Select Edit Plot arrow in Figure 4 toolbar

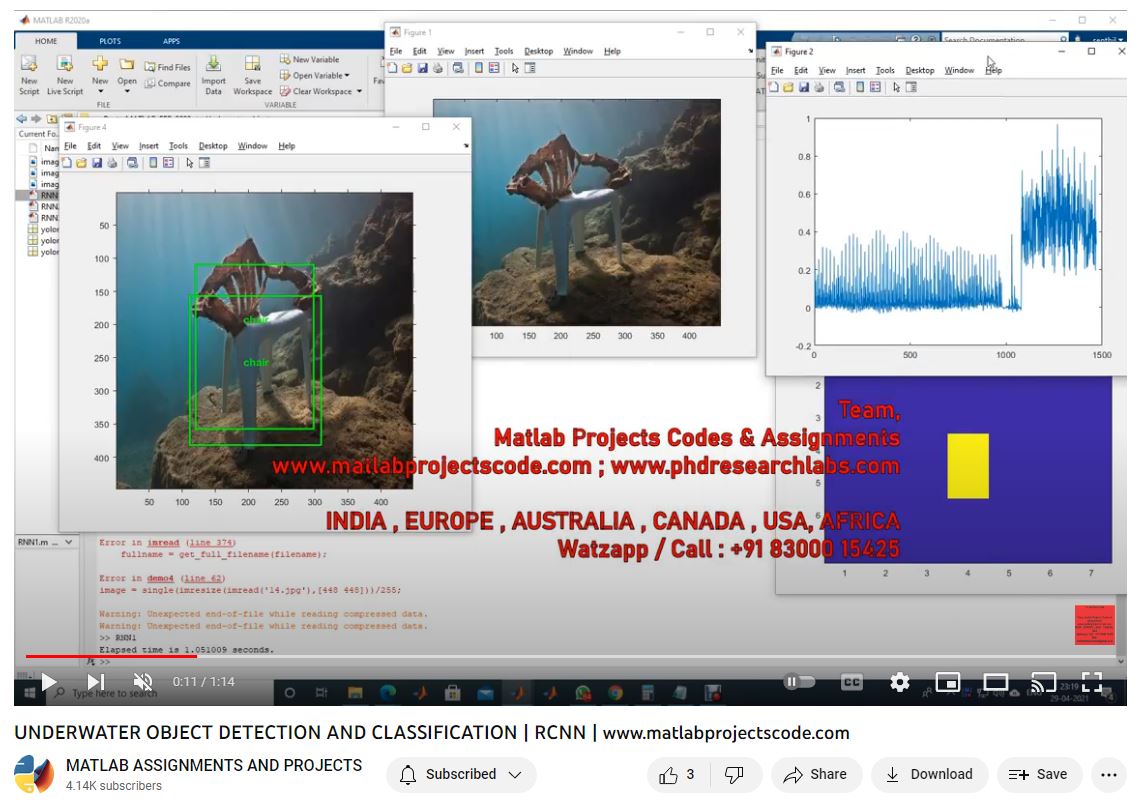tap(190, 163)
